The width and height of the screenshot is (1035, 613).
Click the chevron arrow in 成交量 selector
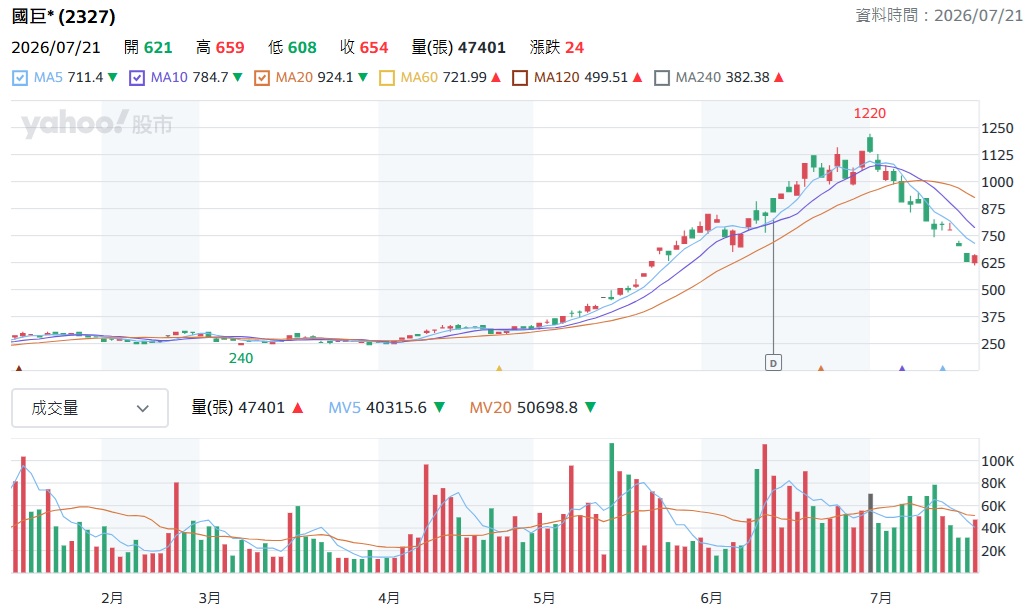tap(143, 408)
